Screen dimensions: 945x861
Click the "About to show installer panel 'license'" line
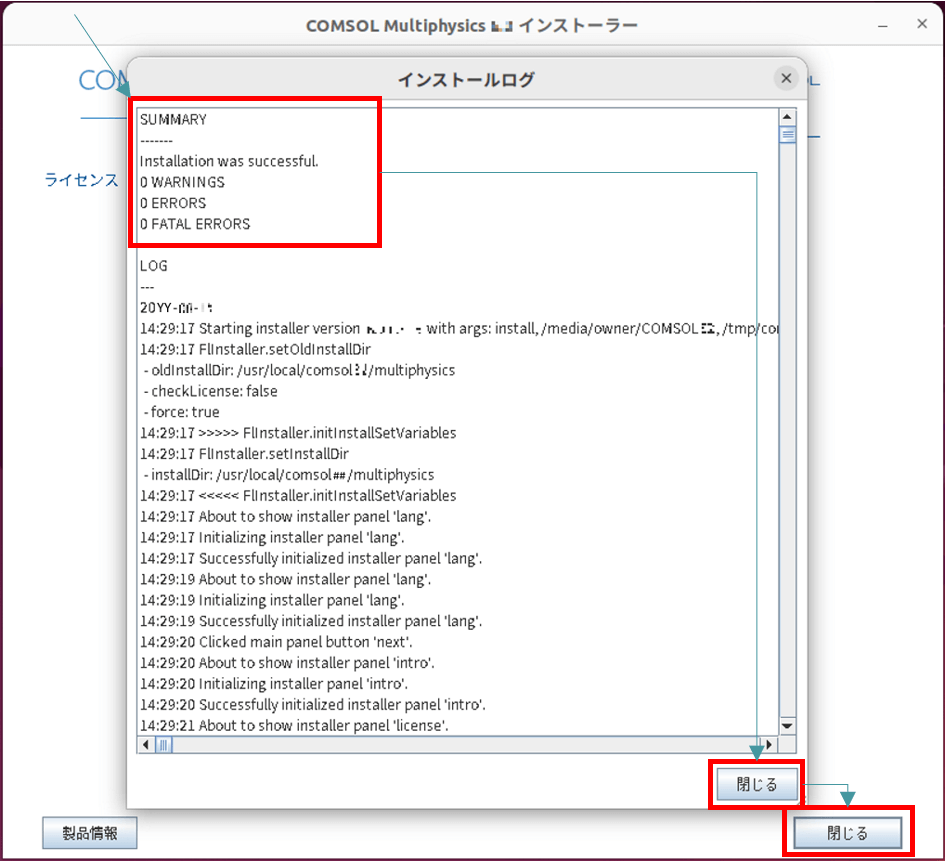(x=295, y=725)
